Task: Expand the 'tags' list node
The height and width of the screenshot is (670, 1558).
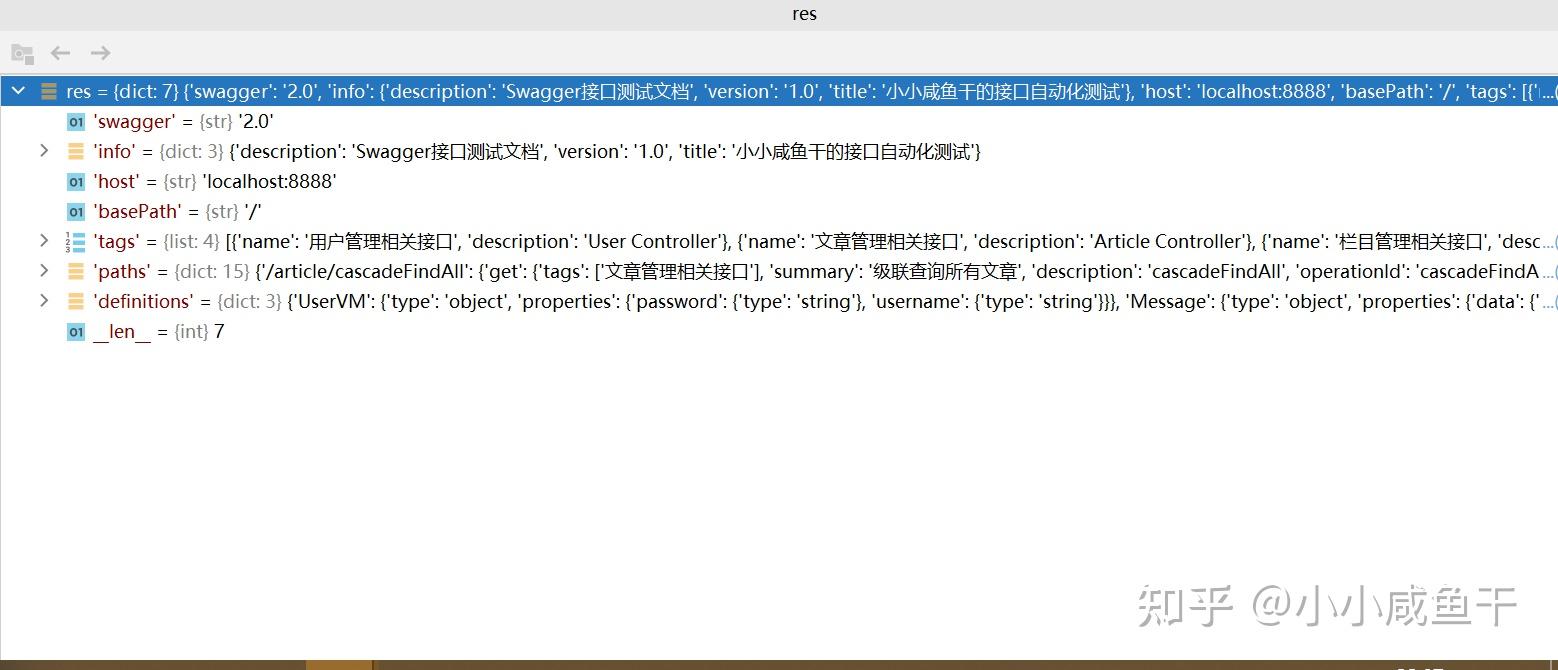Action: (x=44, y=241)
